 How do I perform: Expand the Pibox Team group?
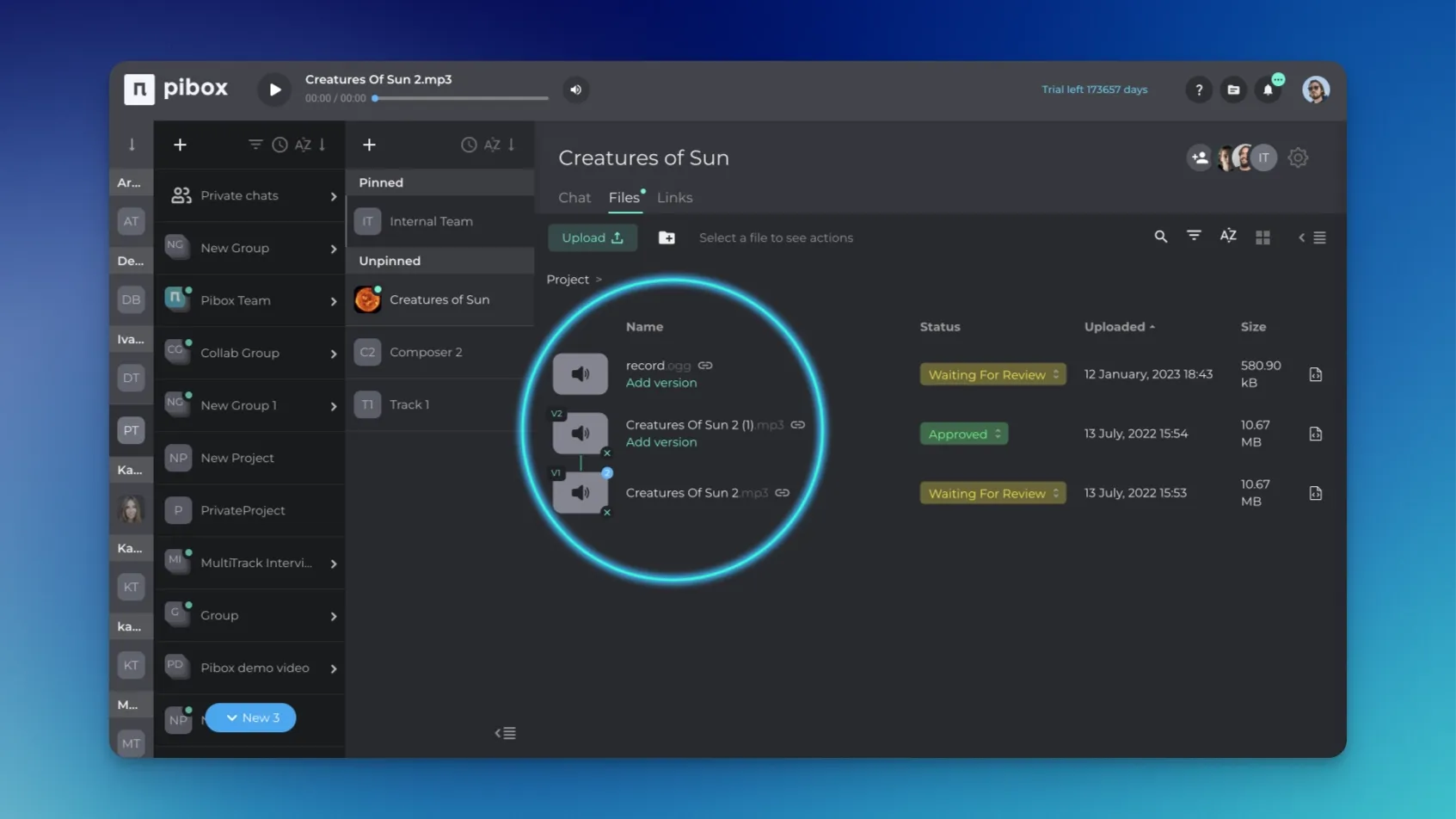[x=334, y=301]
